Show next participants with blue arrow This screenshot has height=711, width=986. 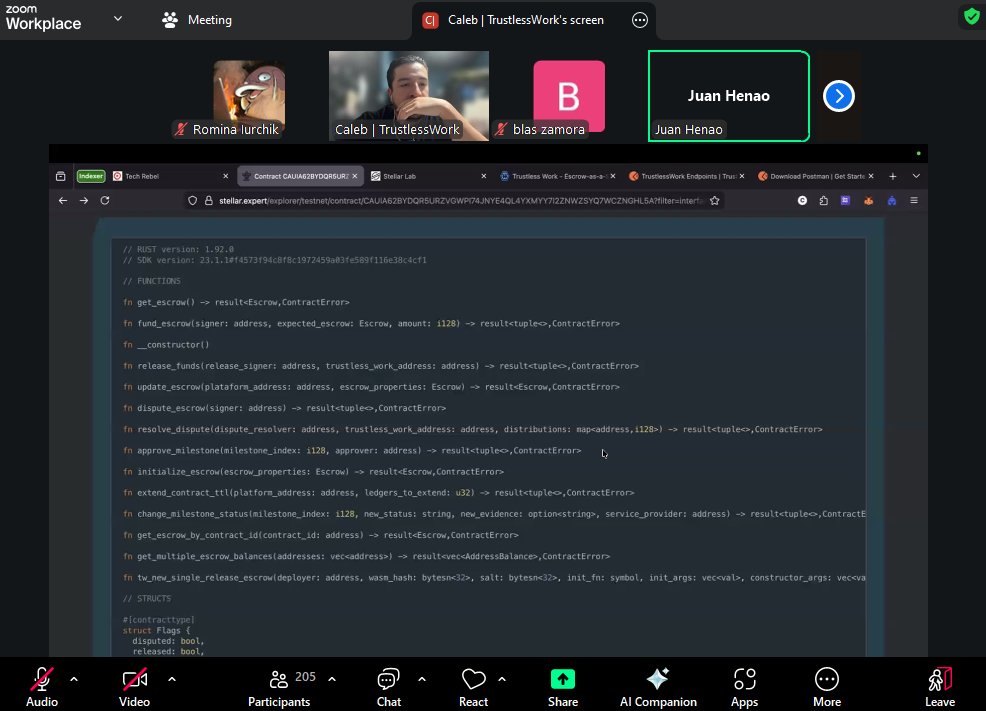coord(839,96)
